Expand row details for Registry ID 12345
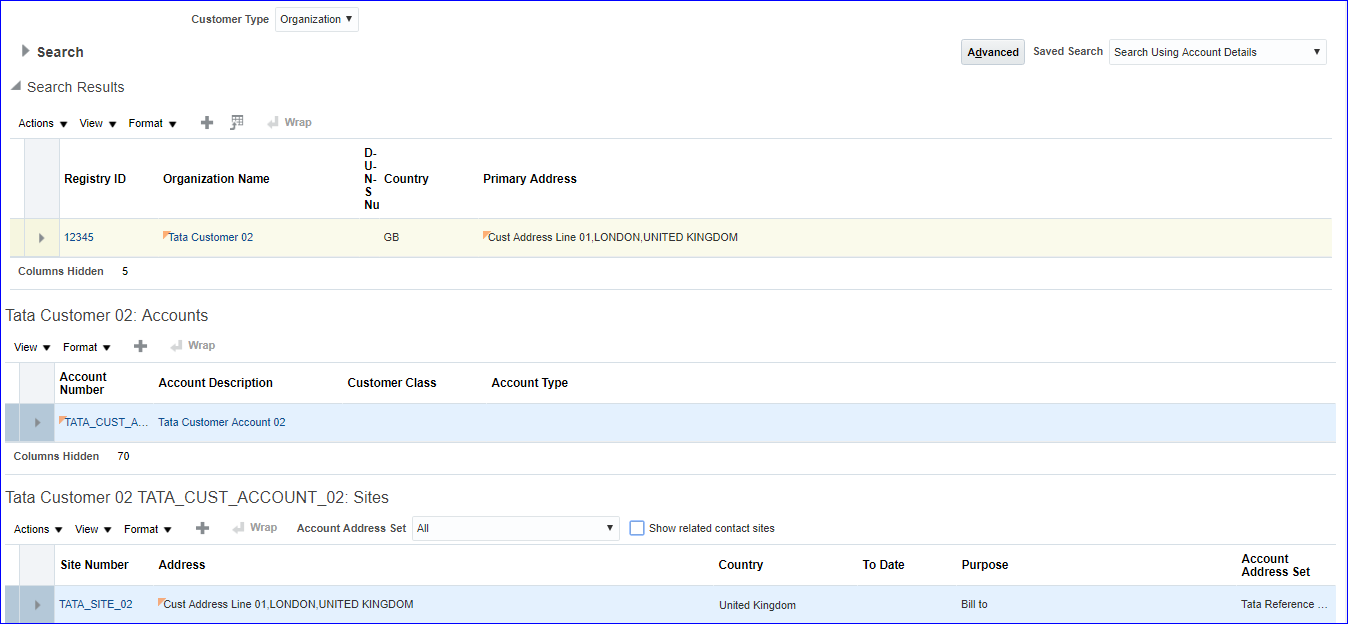The image size is (1348, 624). coord(41,238)
